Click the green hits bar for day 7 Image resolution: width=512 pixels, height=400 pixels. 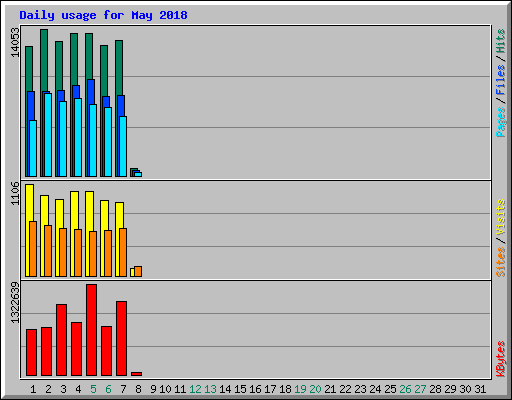119,67
